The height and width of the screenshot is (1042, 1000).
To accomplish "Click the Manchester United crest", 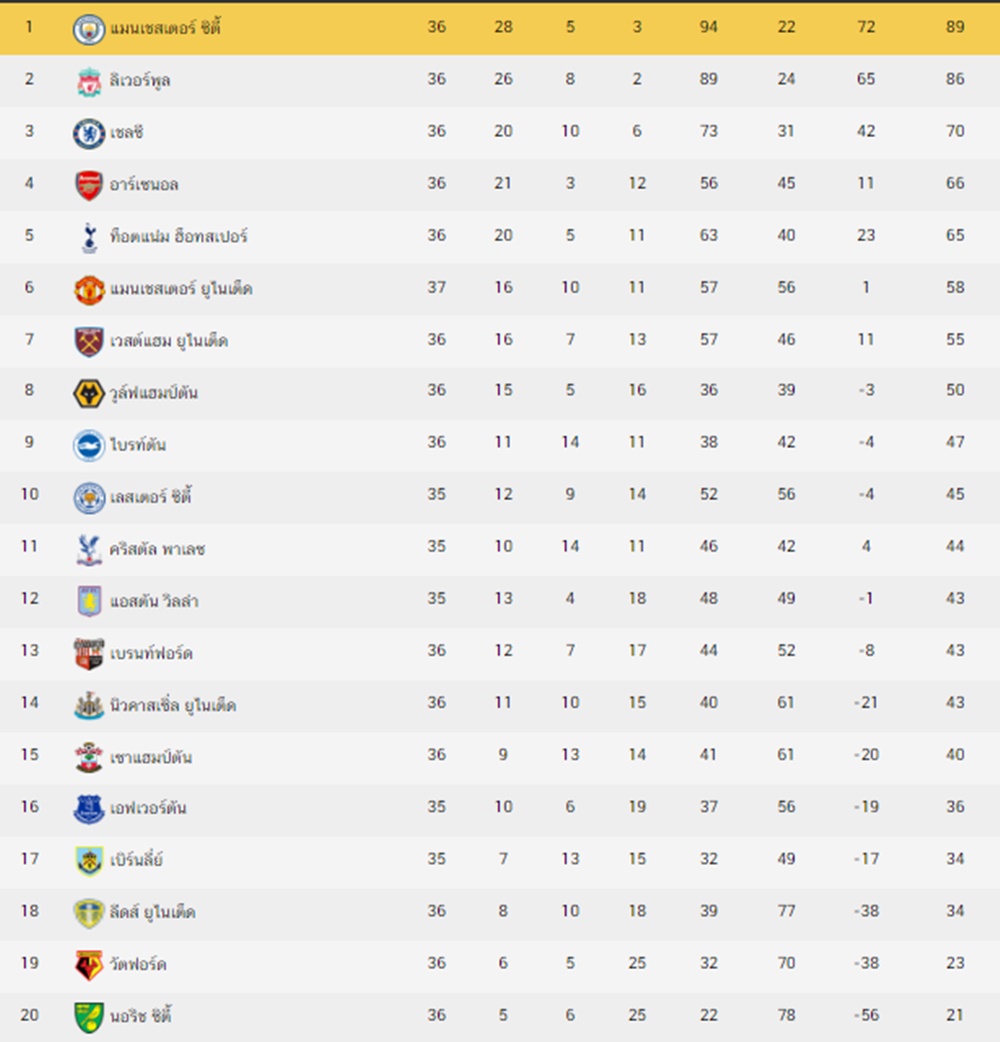I will point(88,289).
